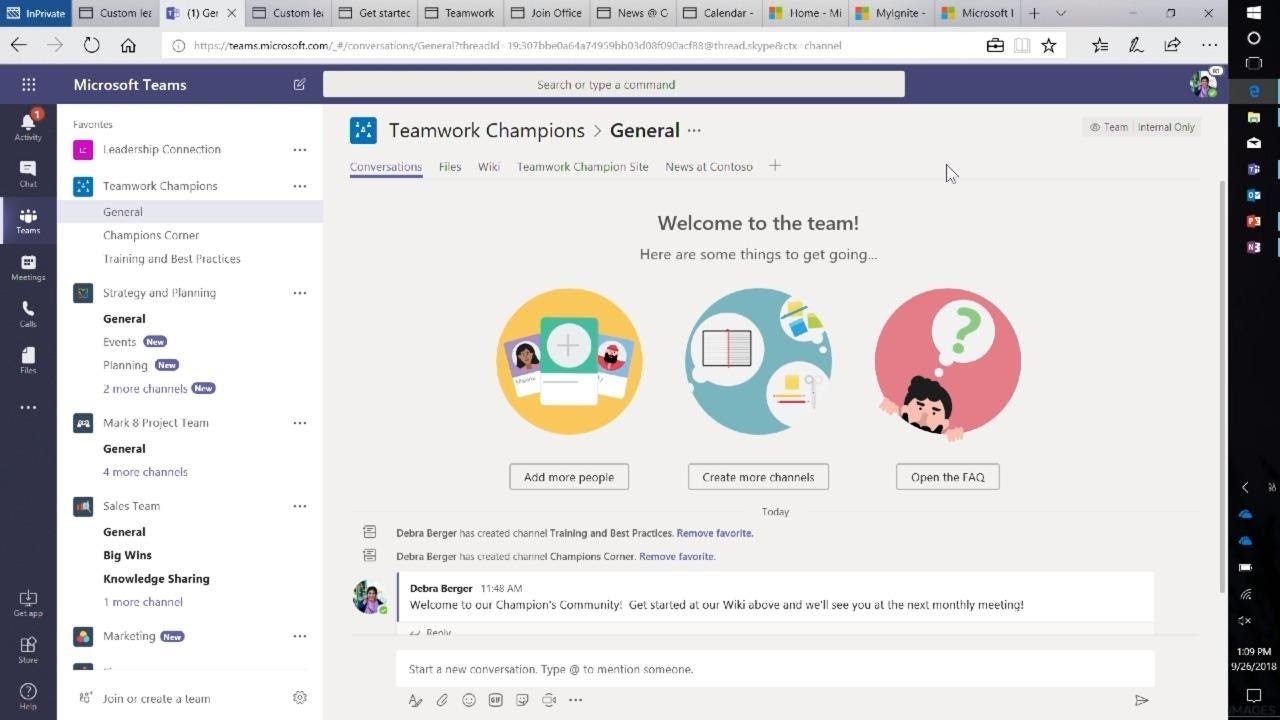Viewport: 1280px width, 720px height.
Task: Open the Big Wins channel
Action: (x=127, y=555)
